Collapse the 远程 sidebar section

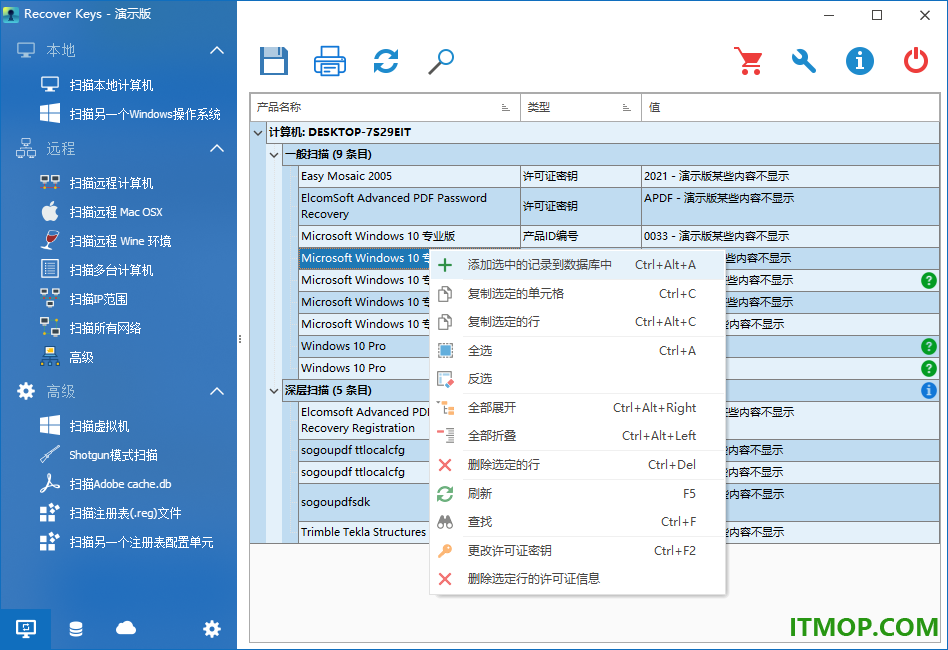[216, 148]
